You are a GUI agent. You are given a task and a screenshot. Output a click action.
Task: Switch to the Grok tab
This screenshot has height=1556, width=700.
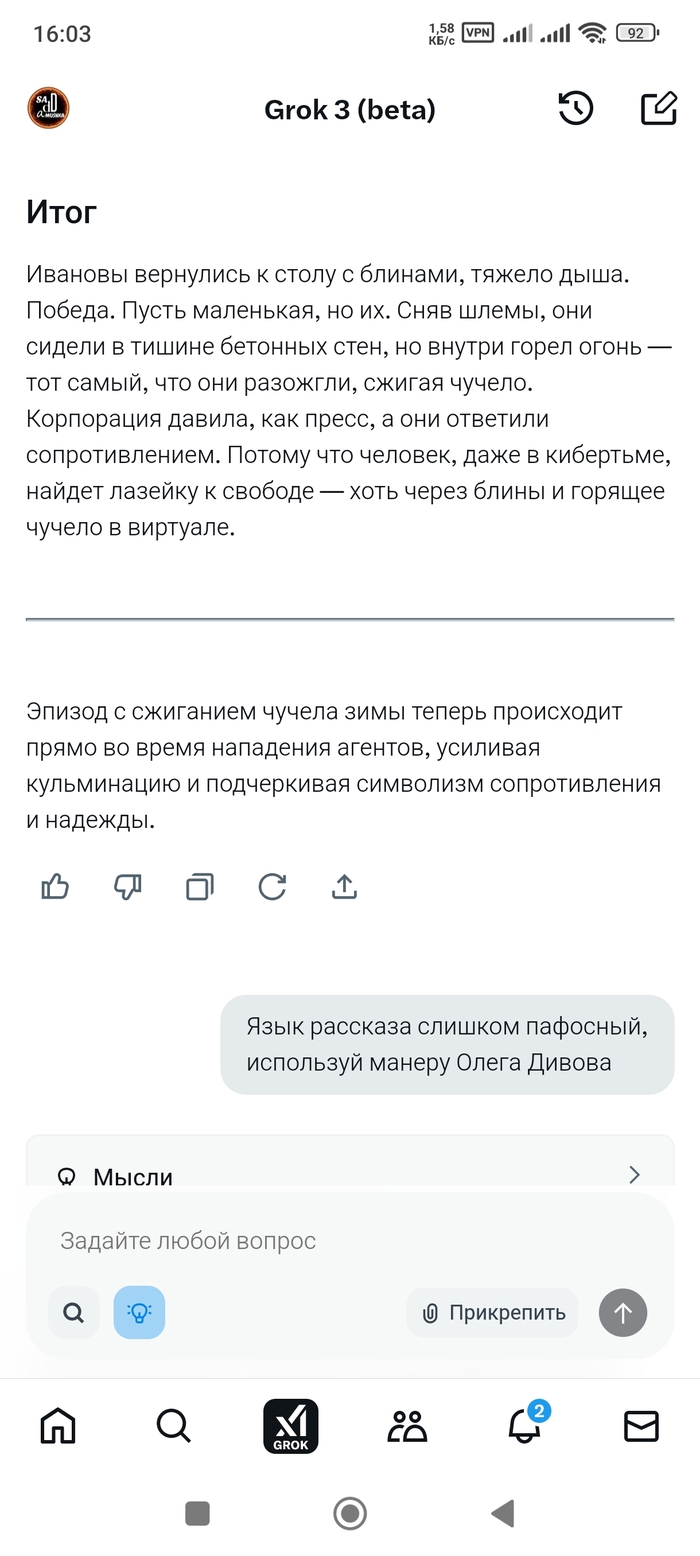pyautogui.click(x=290, y=1426)
